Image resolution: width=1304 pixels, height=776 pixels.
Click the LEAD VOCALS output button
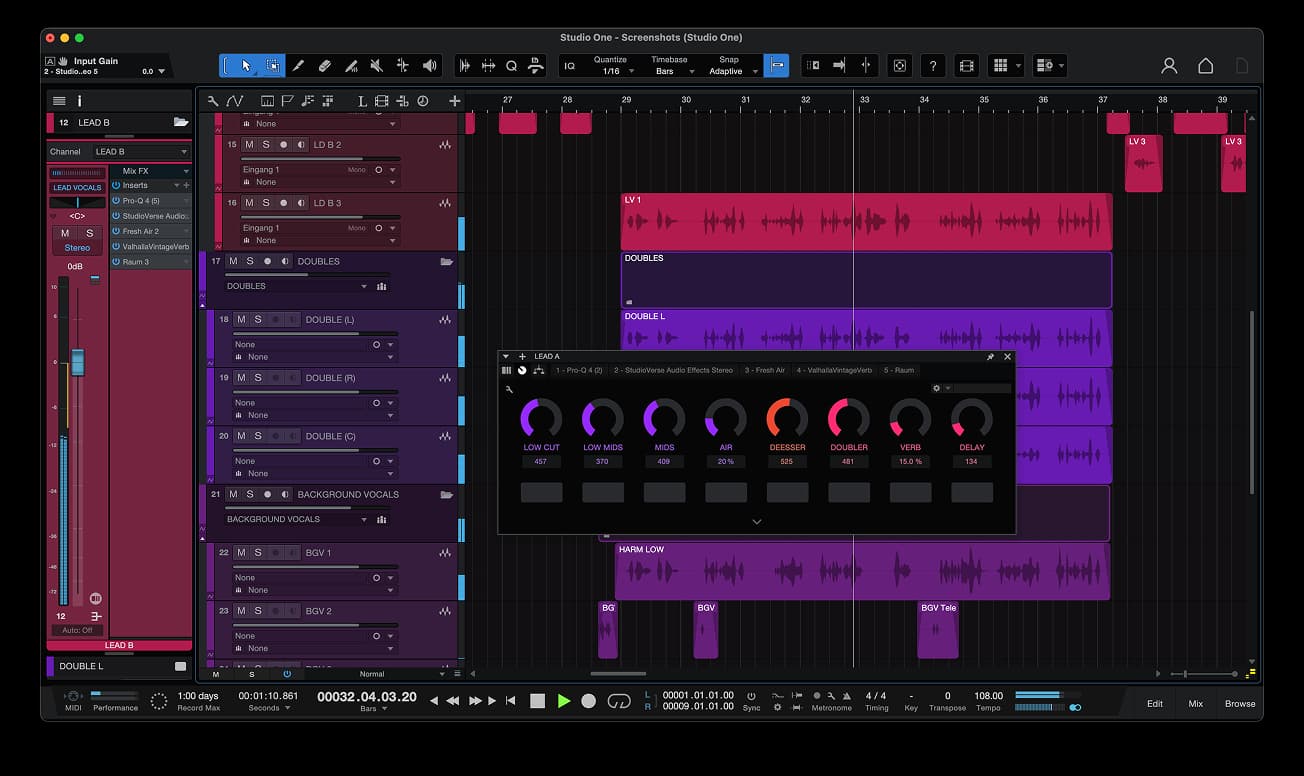(77, 188)
